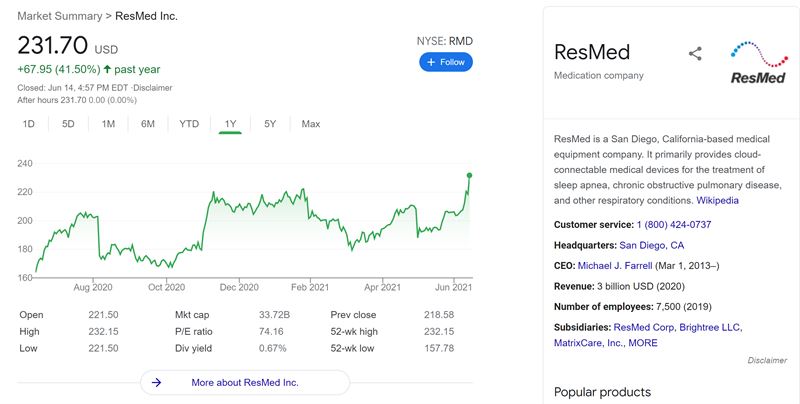Open the 5Y chart view
The image size is (800, 404).
pyautogui.click(x=270, y=124)
